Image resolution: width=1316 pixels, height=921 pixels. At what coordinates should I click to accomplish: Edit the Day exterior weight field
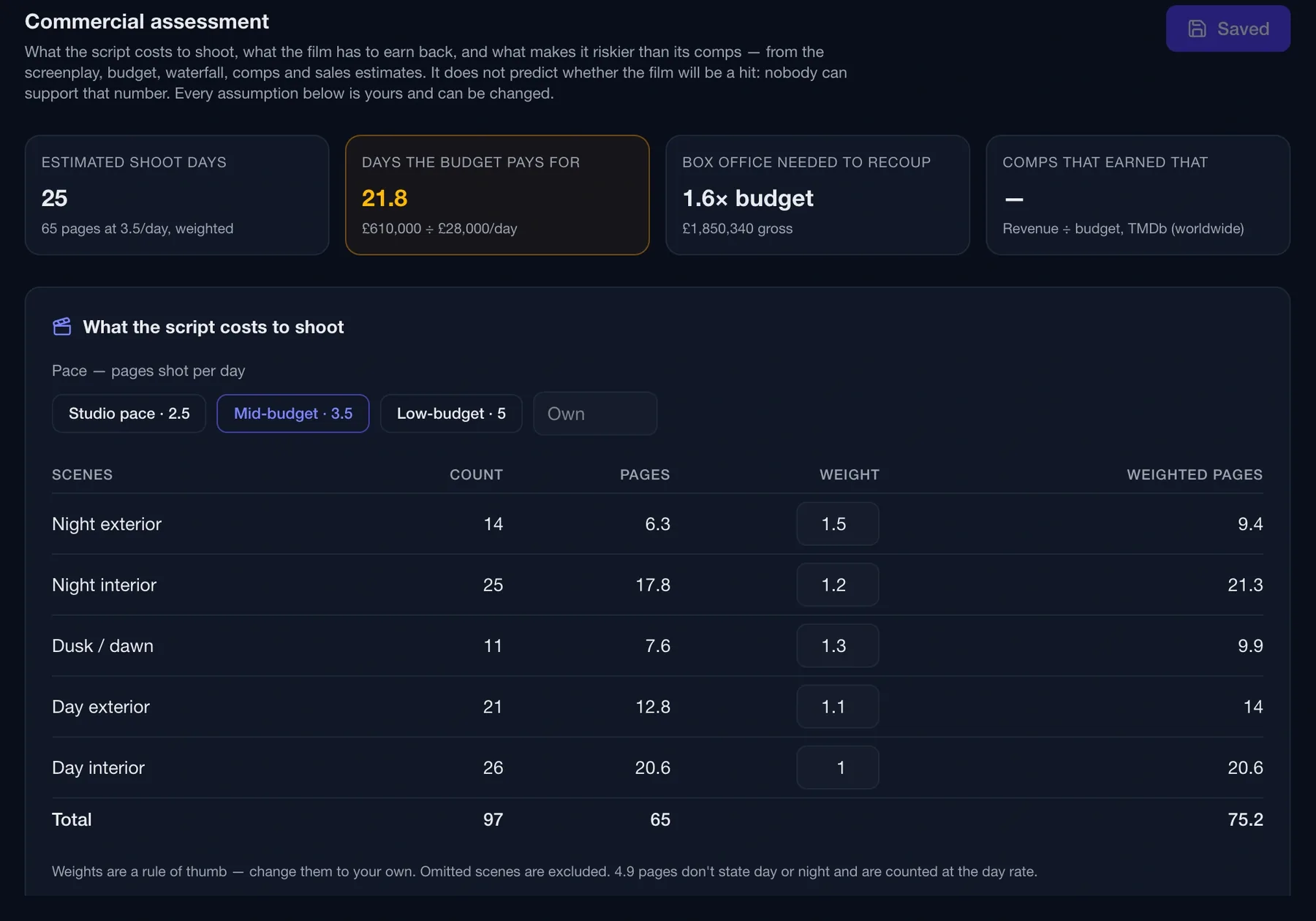coord(838,706)
